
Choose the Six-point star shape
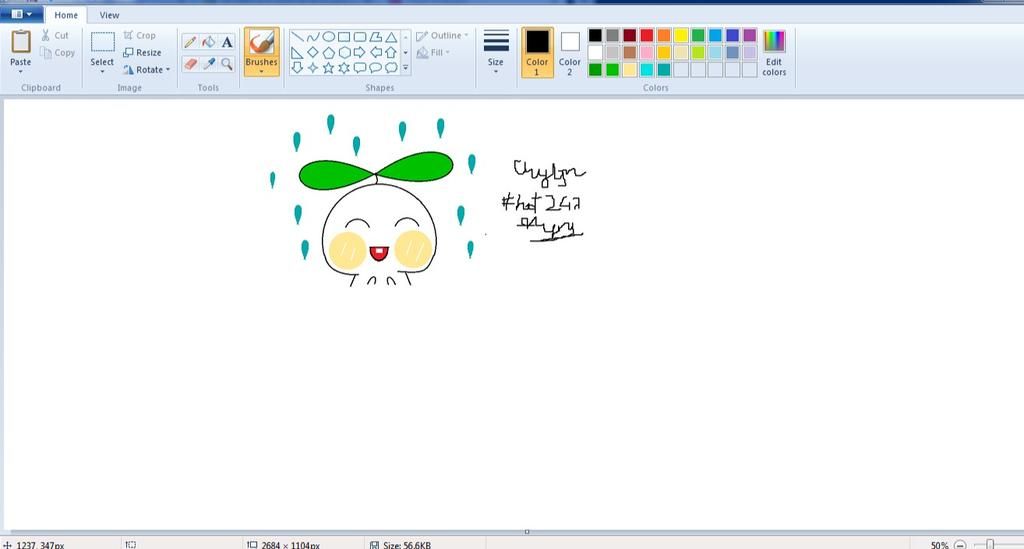coord(344,67)
